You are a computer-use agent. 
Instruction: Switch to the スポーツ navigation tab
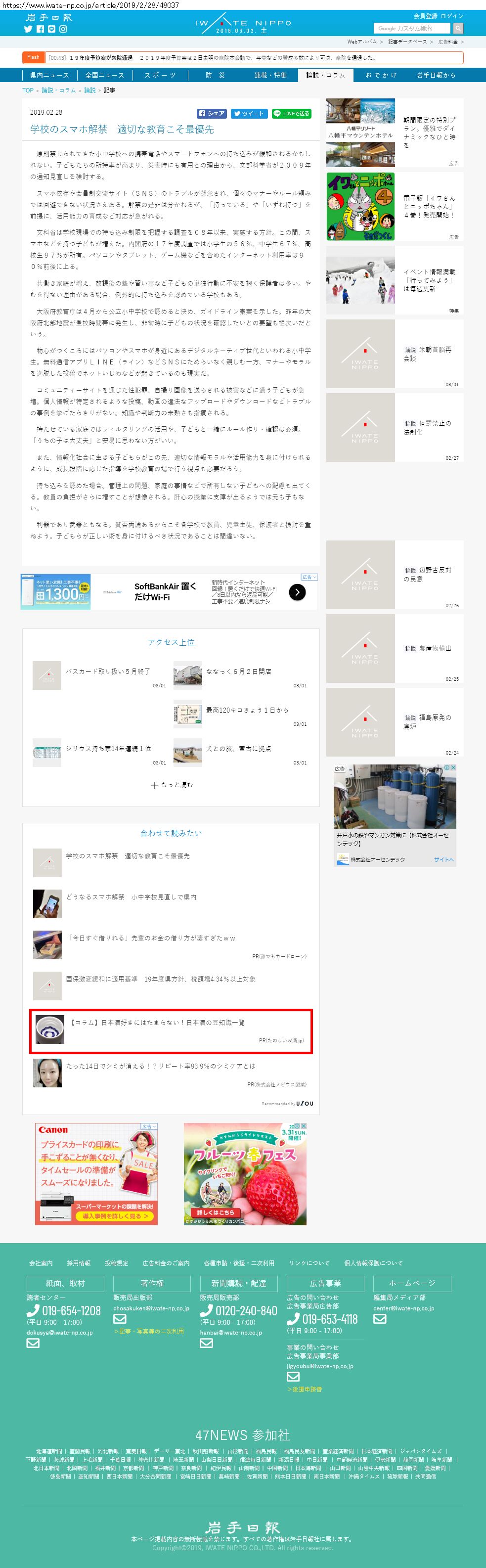pyautogui.click(x=160, y=75)
